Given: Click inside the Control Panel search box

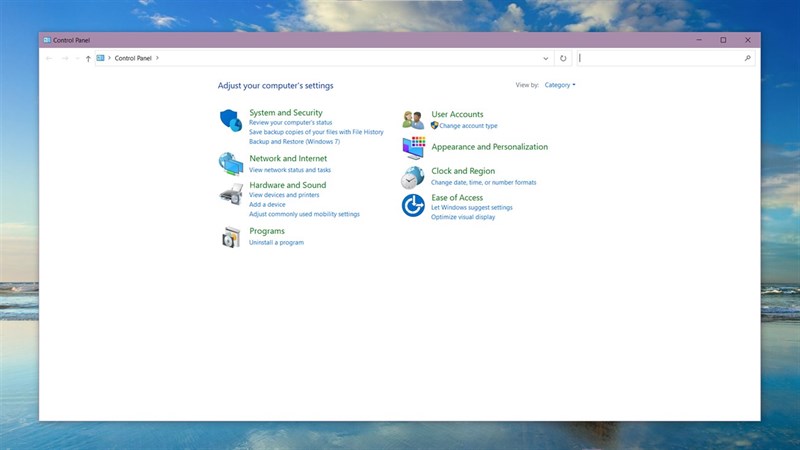Looking at the screenshot, I should 660,59.
